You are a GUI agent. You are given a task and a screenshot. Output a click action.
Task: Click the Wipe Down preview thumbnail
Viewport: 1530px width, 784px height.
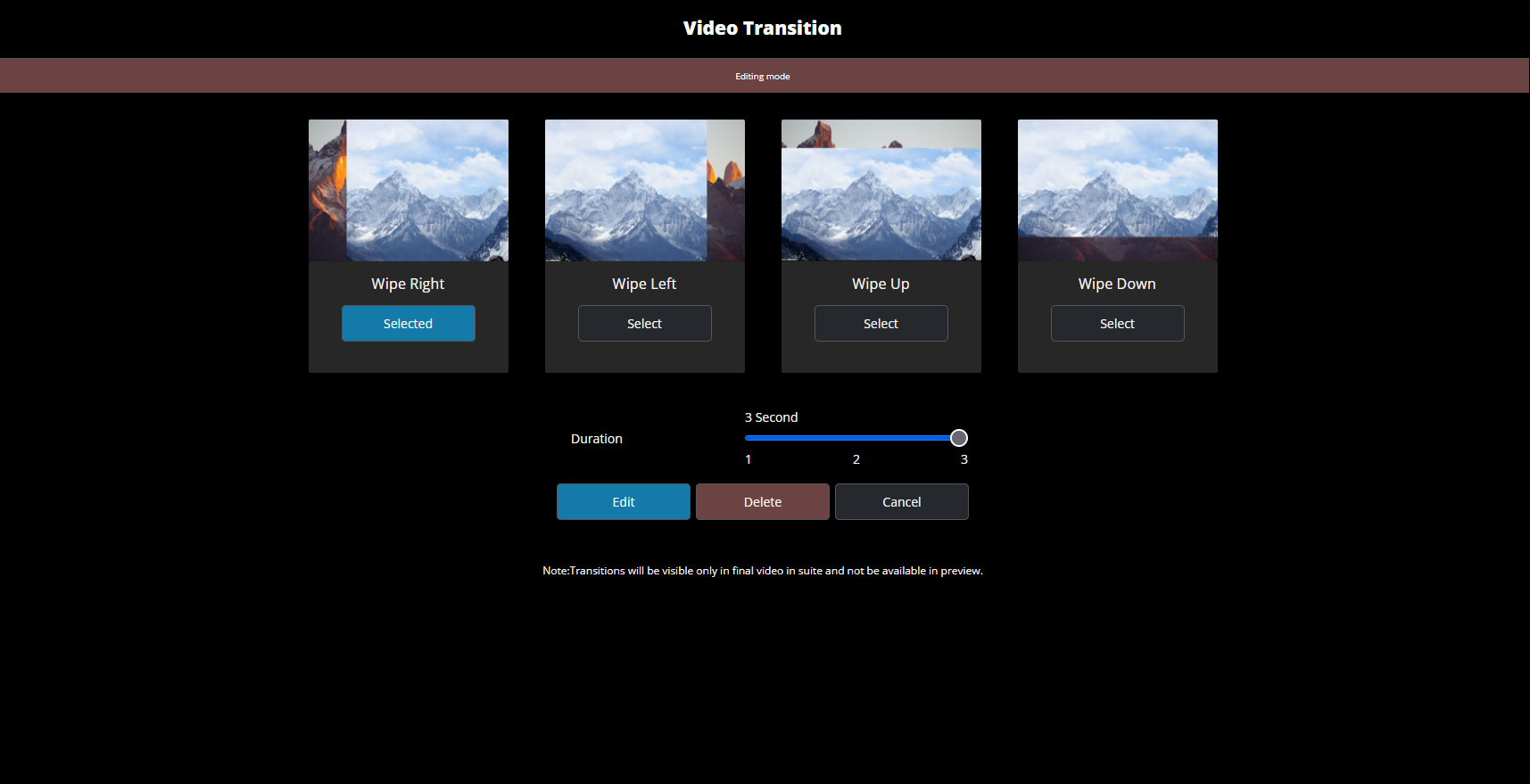(x=1117, y=190)
